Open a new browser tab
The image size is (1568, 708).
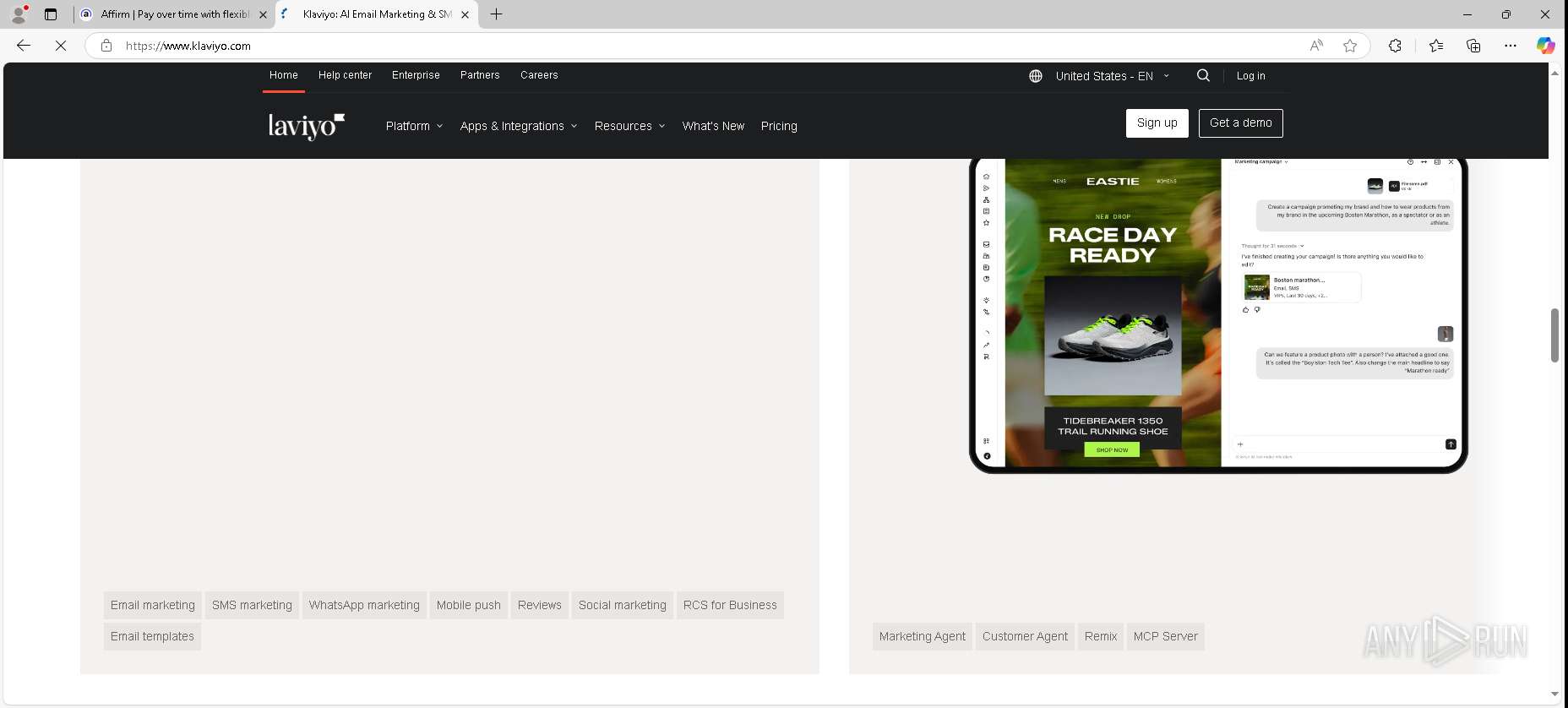point(497,14)
